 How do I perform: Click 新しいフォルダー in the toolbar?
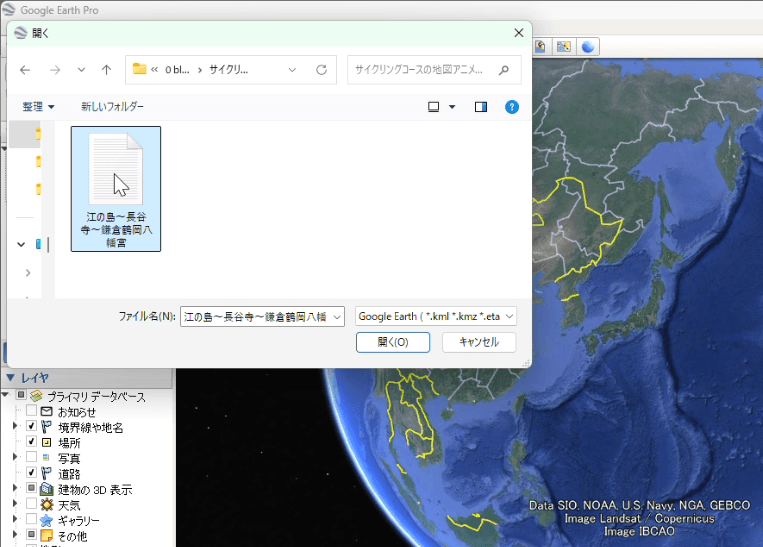point(112,107)
